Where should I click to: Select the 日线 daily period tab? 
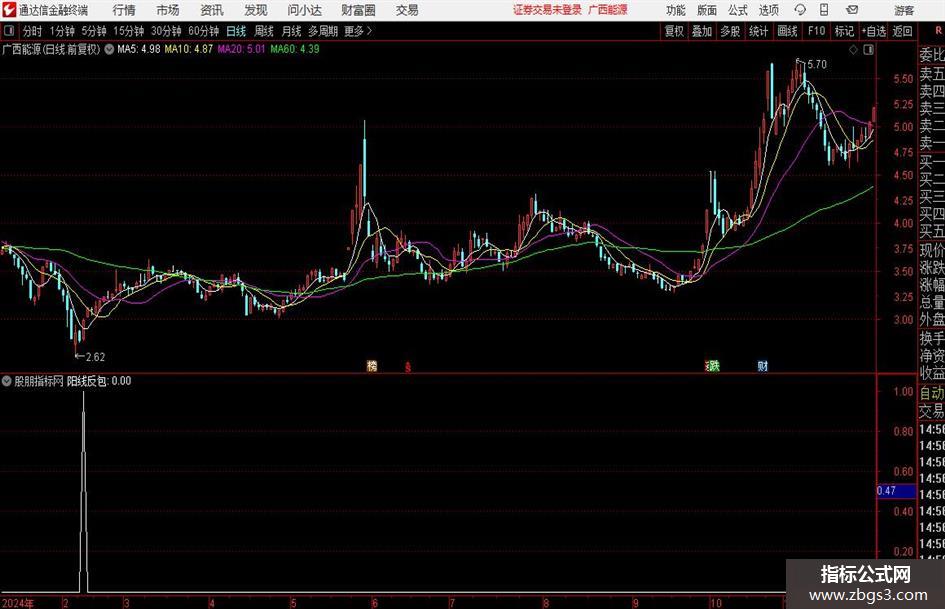(236, 31)
